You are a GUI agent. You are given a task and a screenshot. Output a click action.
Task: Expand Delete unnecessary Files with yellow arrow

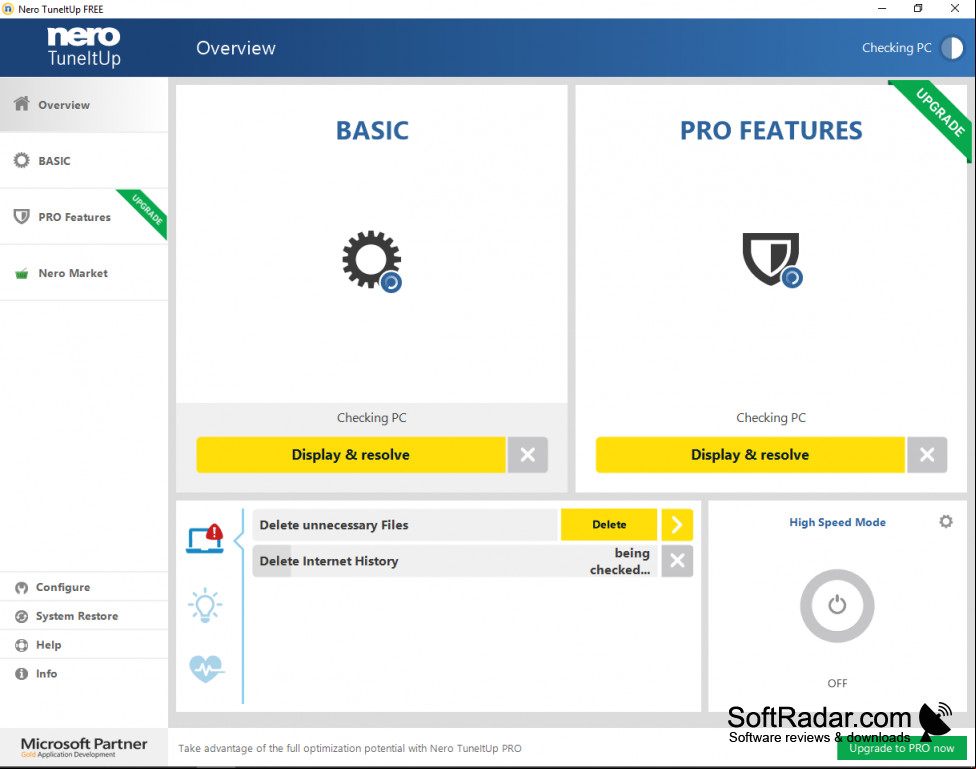point(677,524)
